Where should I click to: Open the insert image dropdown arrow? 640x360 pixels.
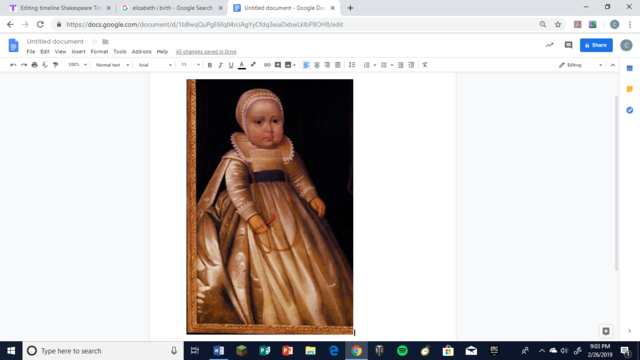click(x=294, y=65)
